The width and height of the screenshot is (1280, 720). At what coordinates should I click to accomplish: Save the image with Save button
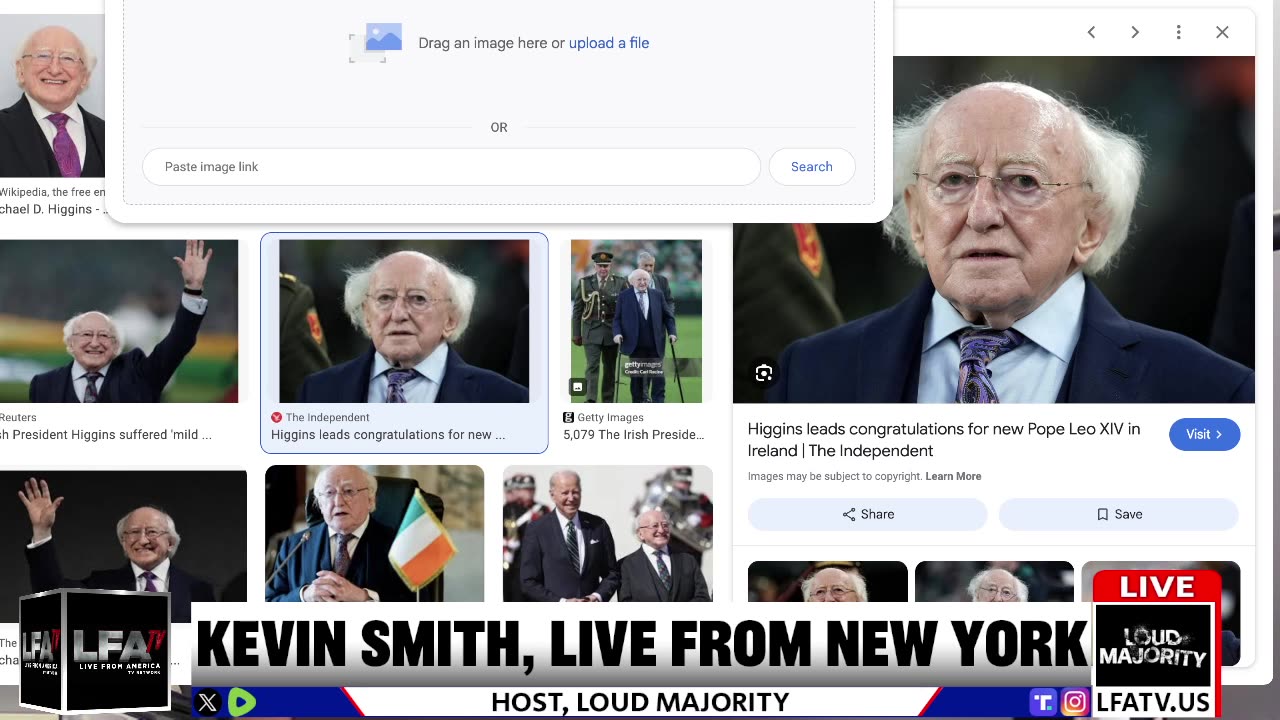click(x=1118, y=514)
